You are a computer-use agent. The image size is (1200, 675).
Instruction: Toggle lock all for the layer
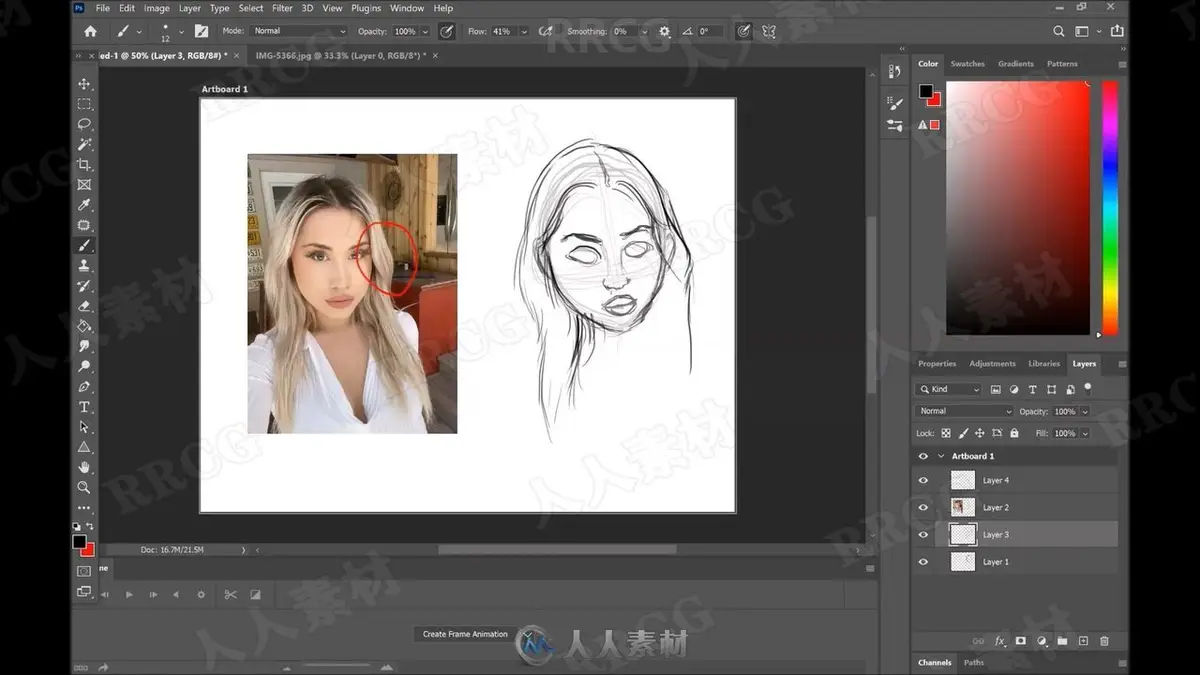(x=1014, y=433)
